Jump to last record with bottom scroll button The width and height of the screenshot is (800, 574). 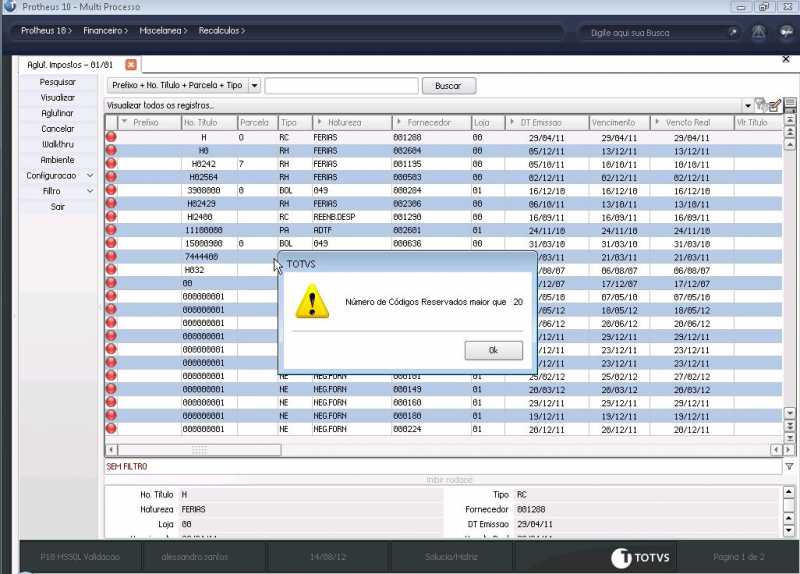[790, 438]
